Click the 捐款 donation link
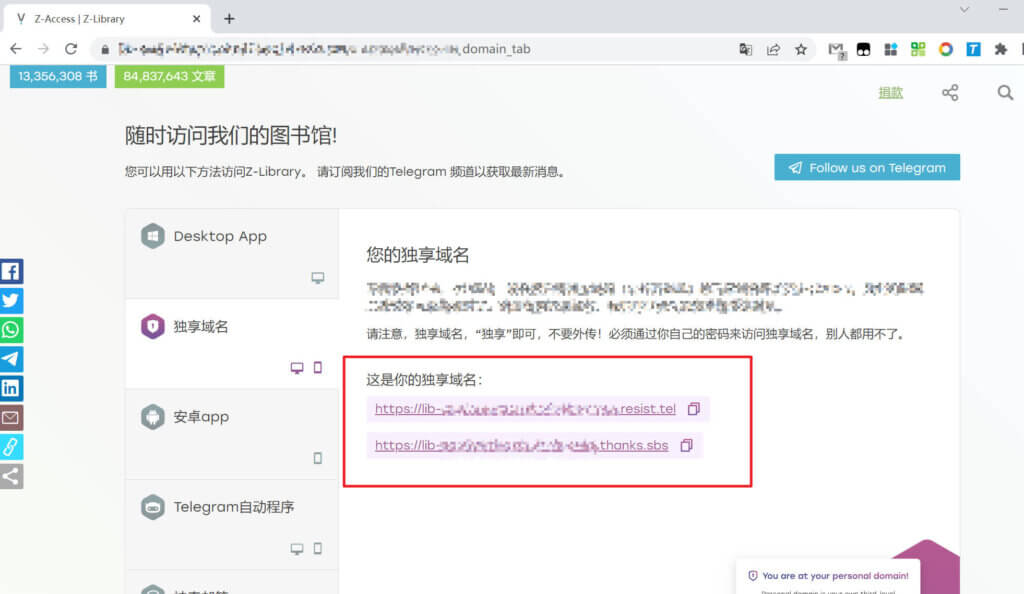The image size is (1024, 594). click(890, 93)
